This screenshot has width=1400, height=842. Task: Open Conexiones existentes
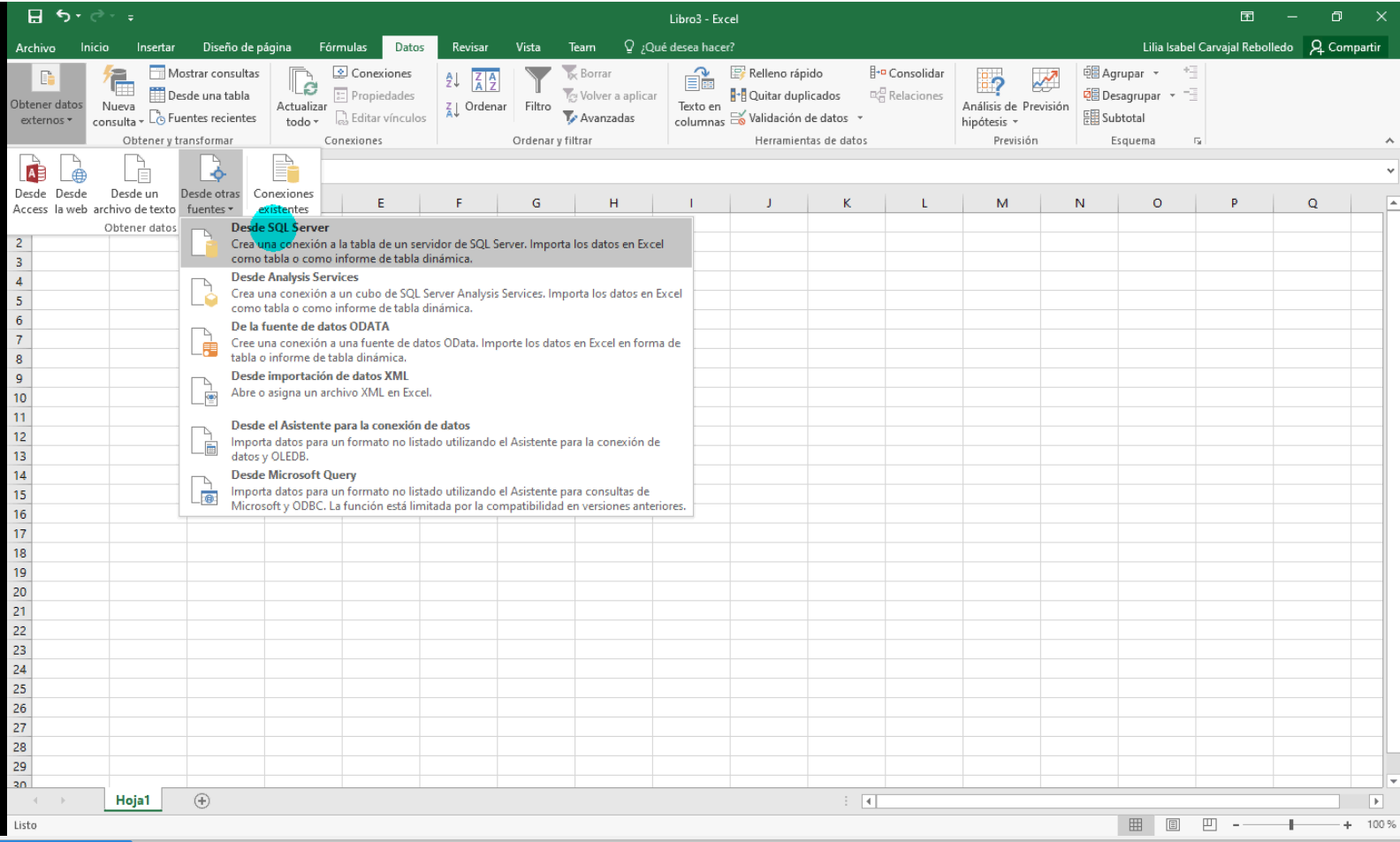click(x=283, y=184)
